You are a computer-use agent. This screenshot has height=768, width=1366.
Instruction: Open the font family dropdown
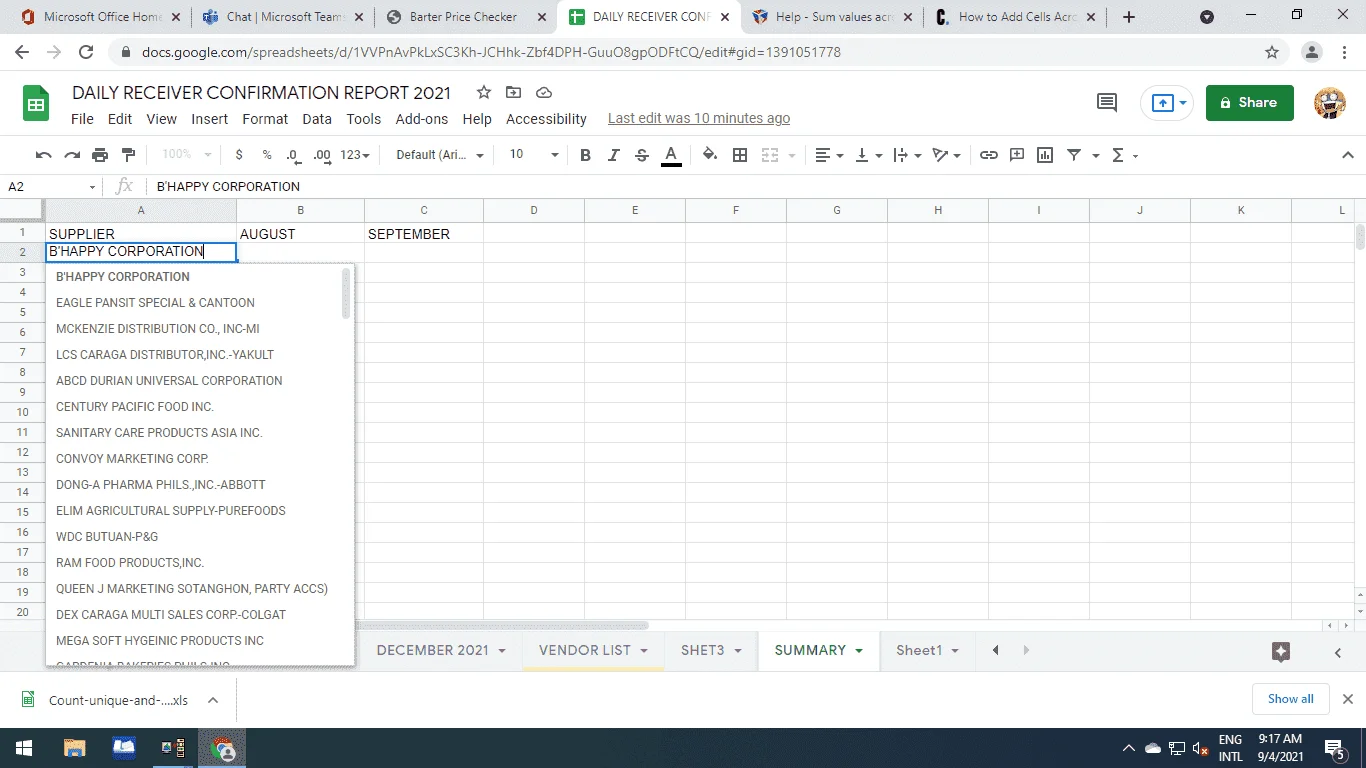click(439, 155)
